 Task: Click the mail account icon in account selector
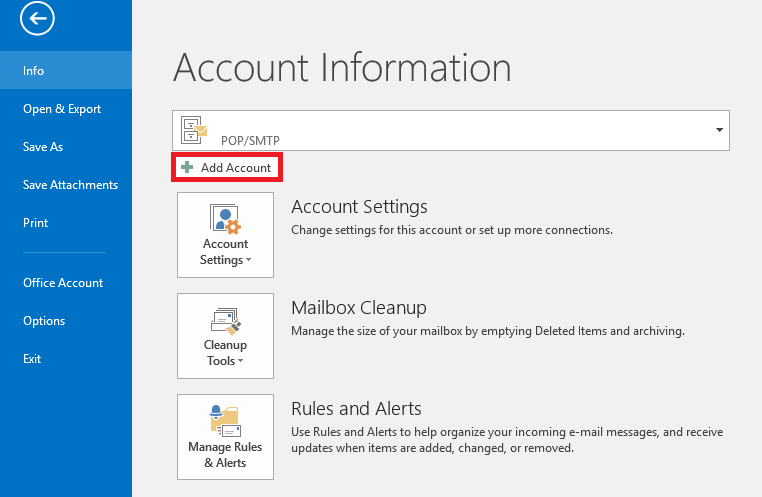point(193,130)
